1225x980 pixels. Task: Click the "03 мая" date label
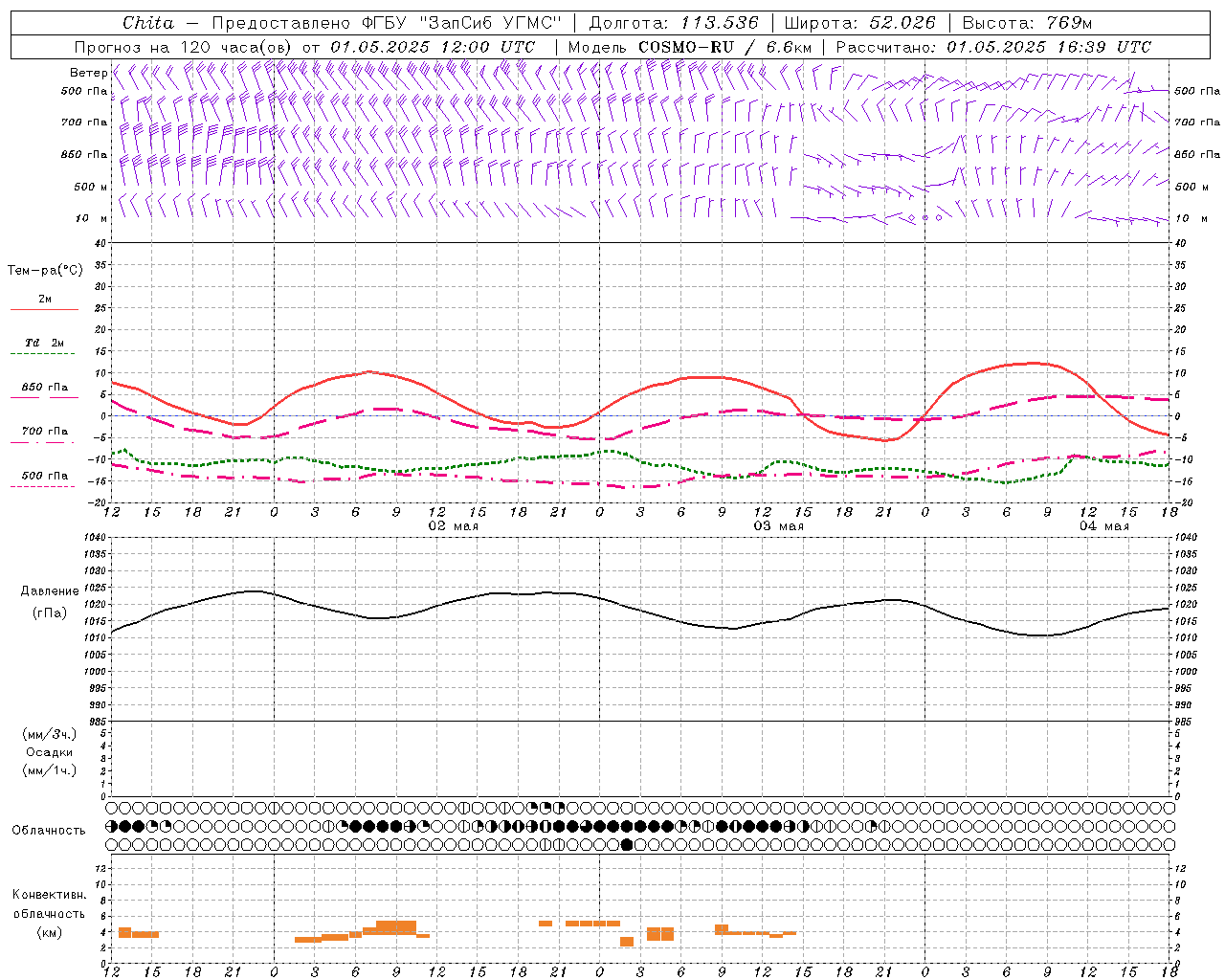pyautogui.click(x=779, y=526)
